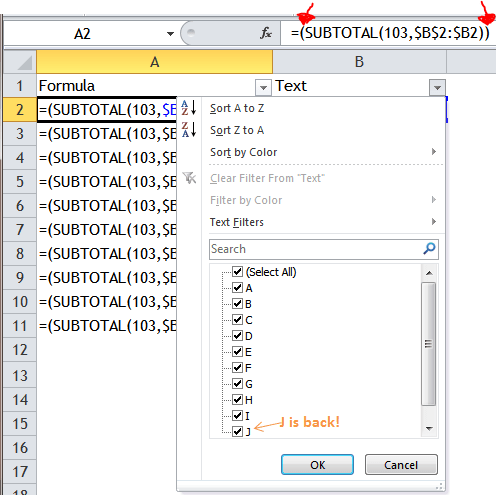
Task: Click the search magnifier icon
Action: (x=429, y=249)
